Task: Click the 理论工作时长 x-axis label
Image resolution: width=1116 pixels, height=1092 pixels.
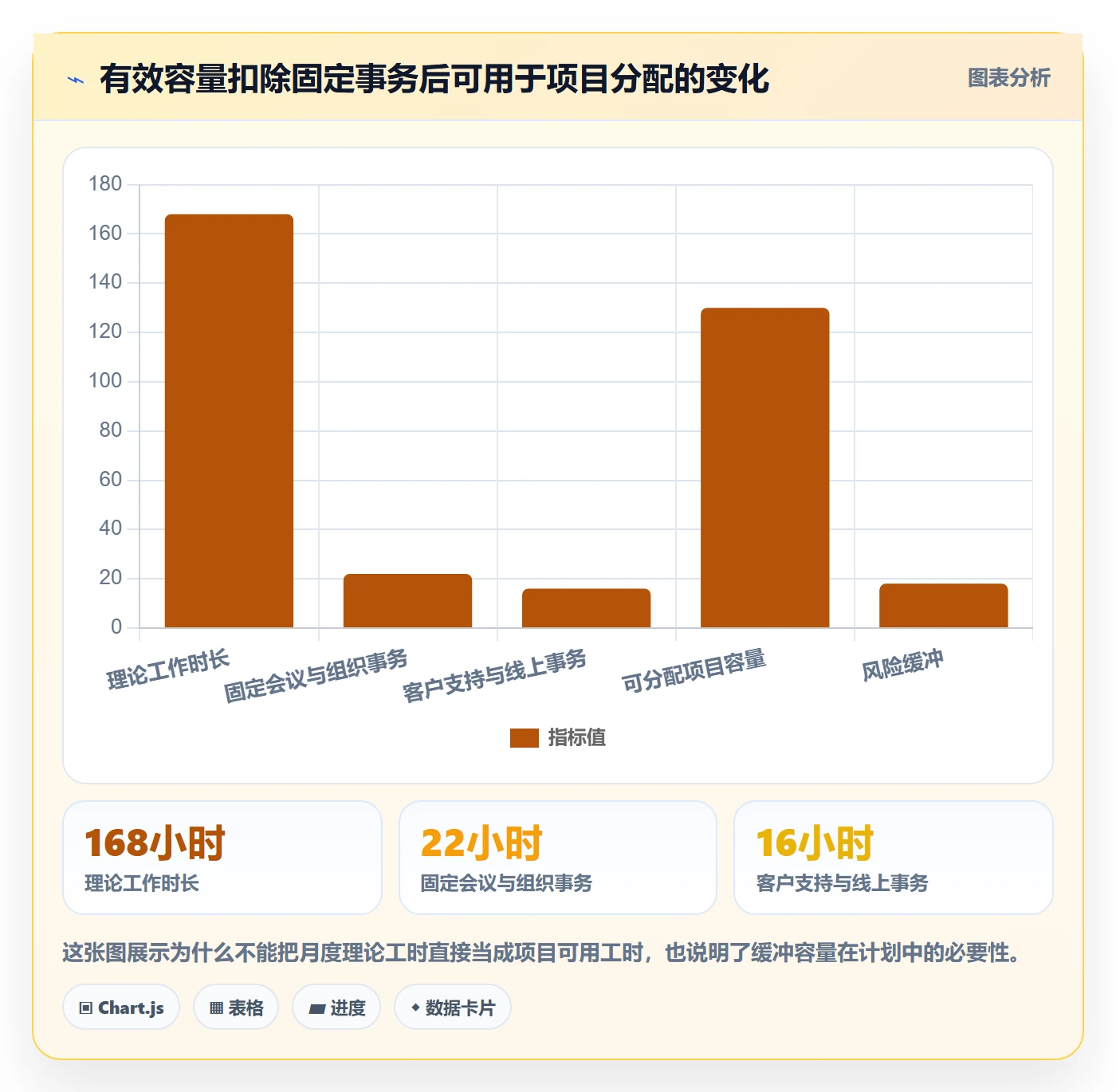Action: (168, 670)
